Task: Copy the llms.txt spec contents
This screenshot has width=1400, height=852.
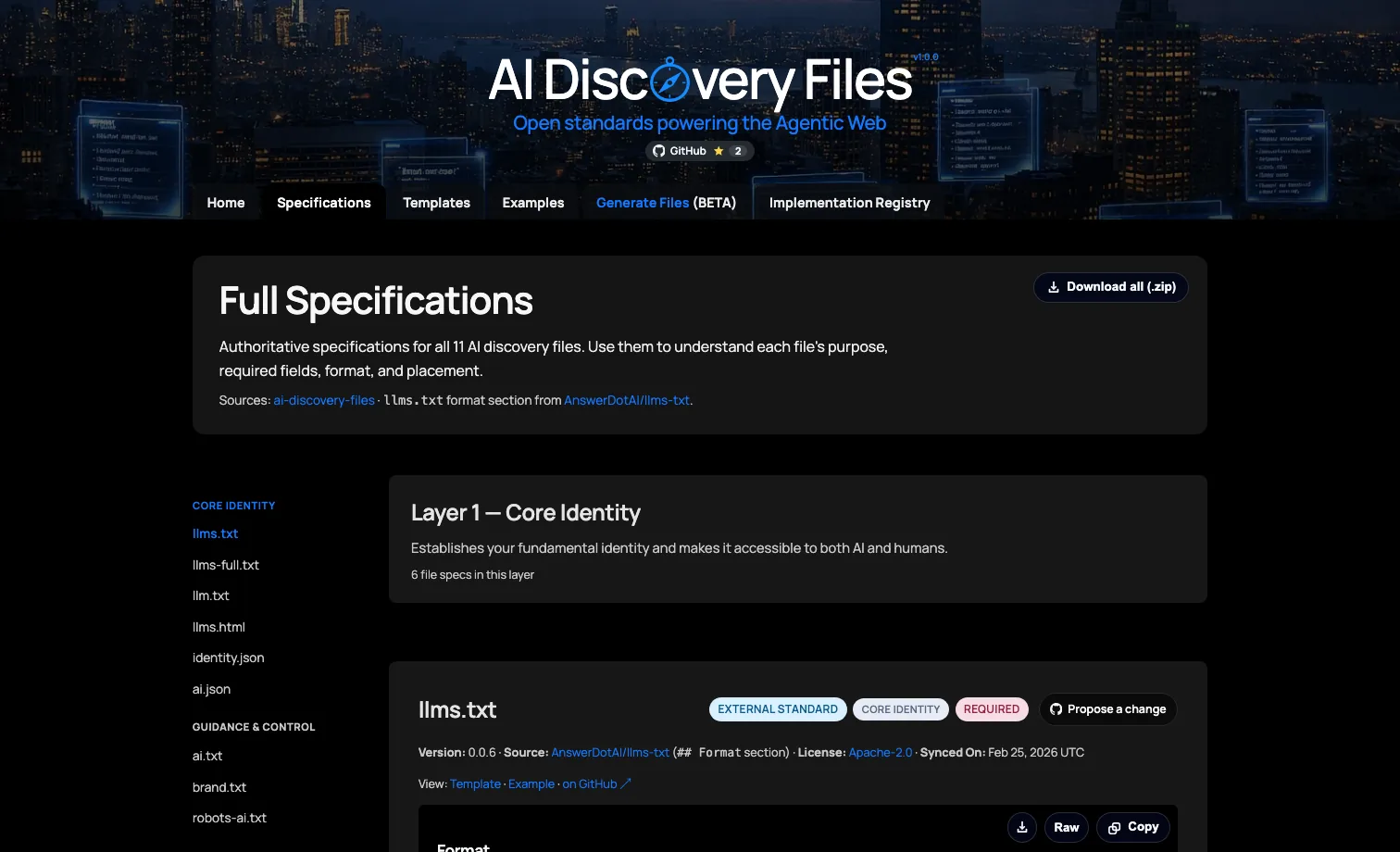Action: pyautogui.click(x=1132, y=827)
